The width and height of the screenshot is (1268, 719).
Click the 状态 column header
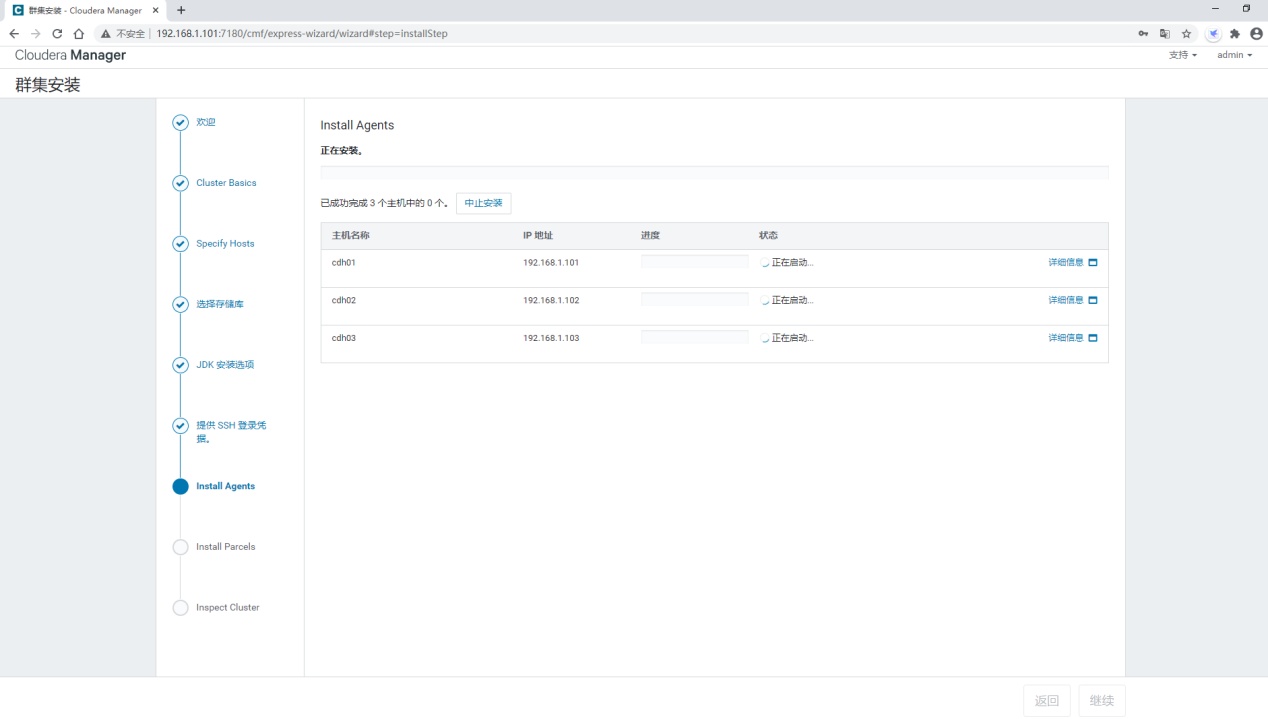point(768,236)
